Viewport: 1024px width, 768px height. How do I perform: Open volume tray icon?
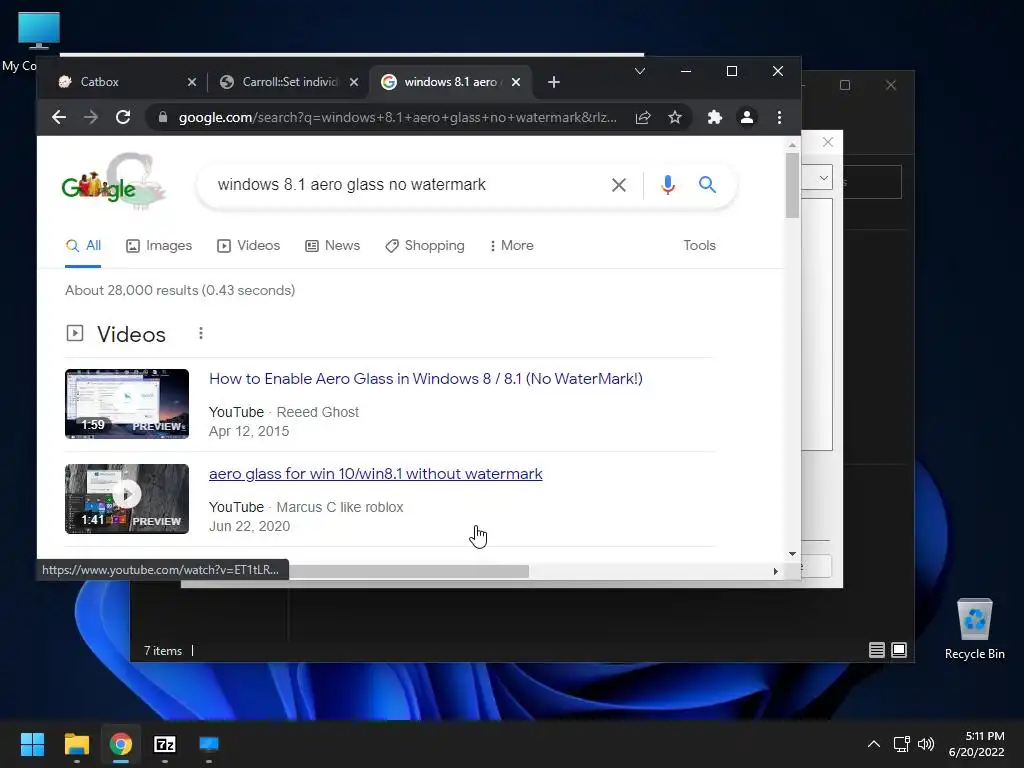925,744
